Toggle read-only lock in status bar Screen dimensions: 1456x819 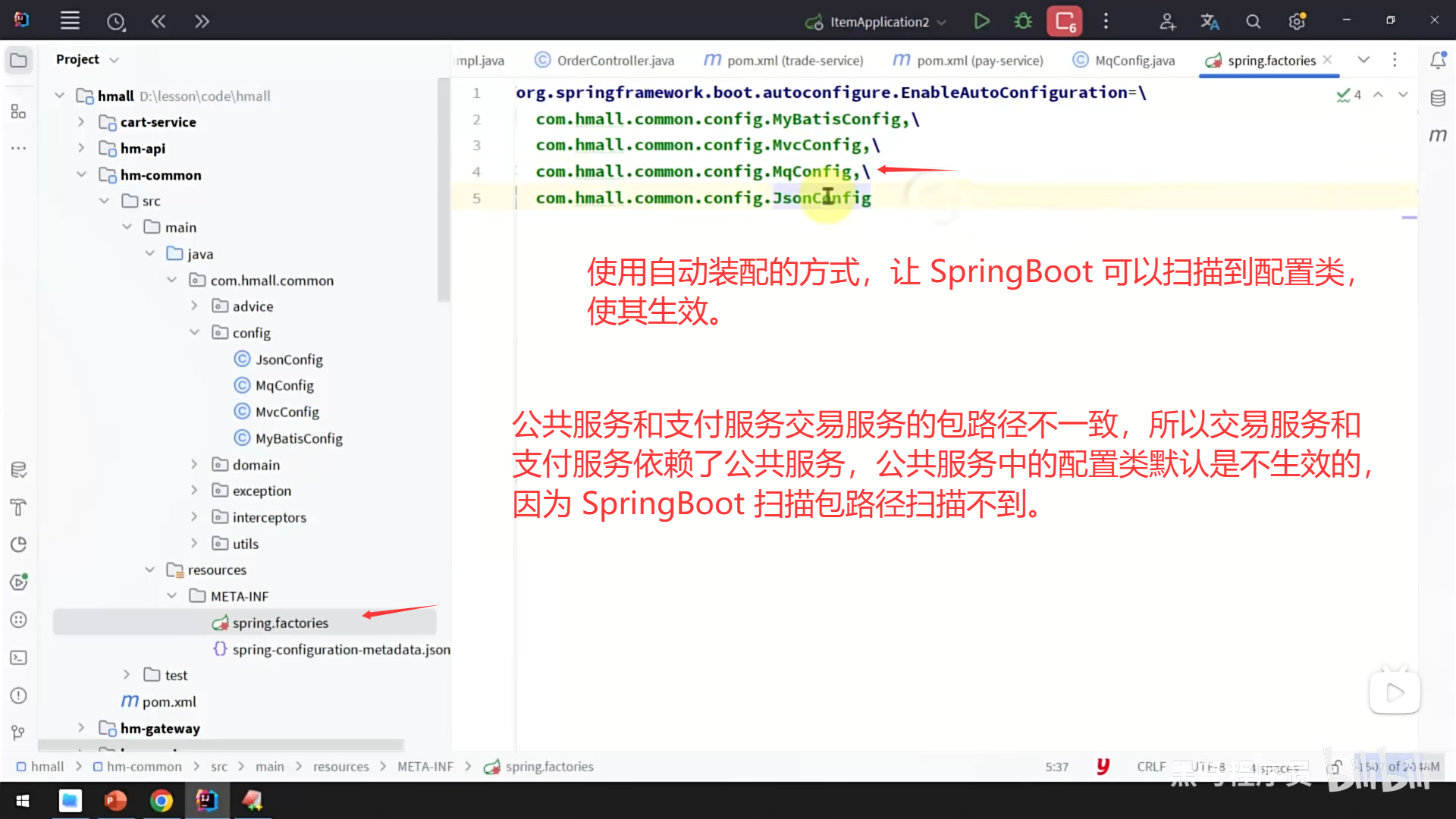click(1335, 767)
